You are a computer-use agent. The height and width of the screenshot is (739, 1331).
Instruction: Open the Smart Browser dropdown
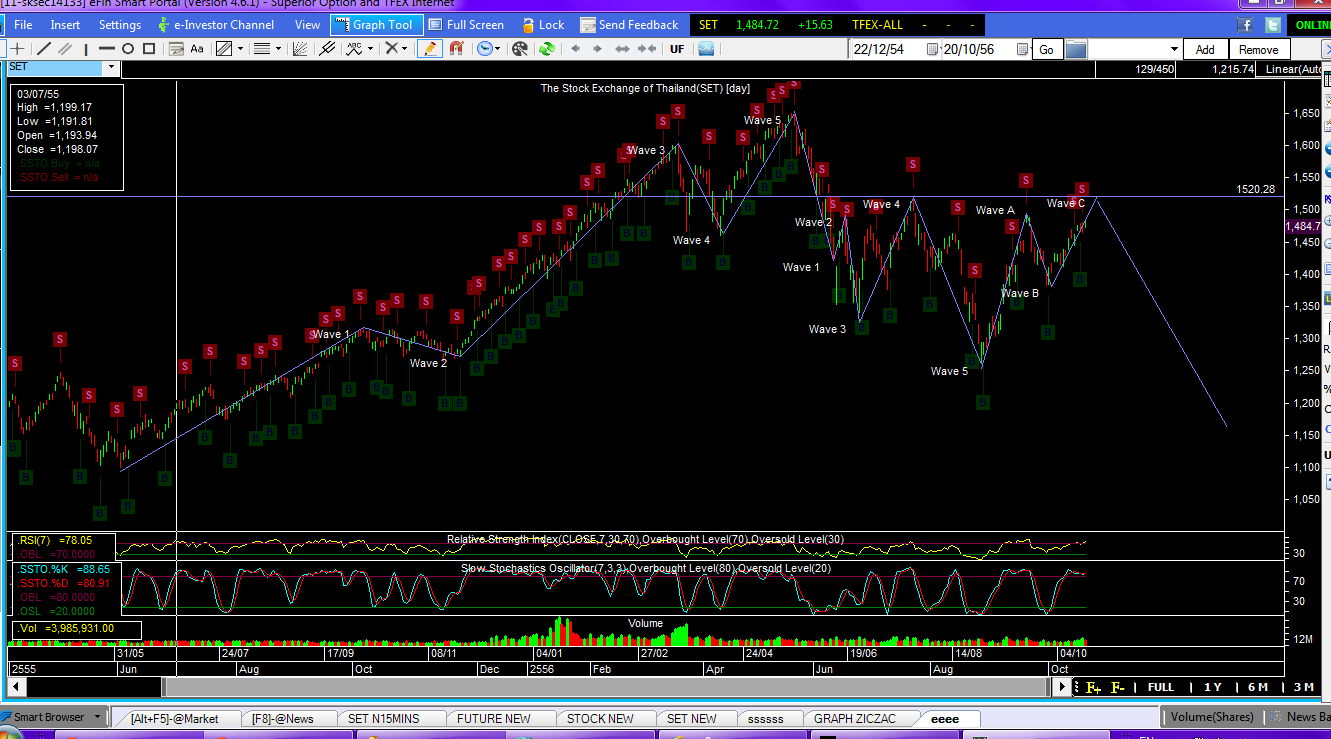point(97,717)
